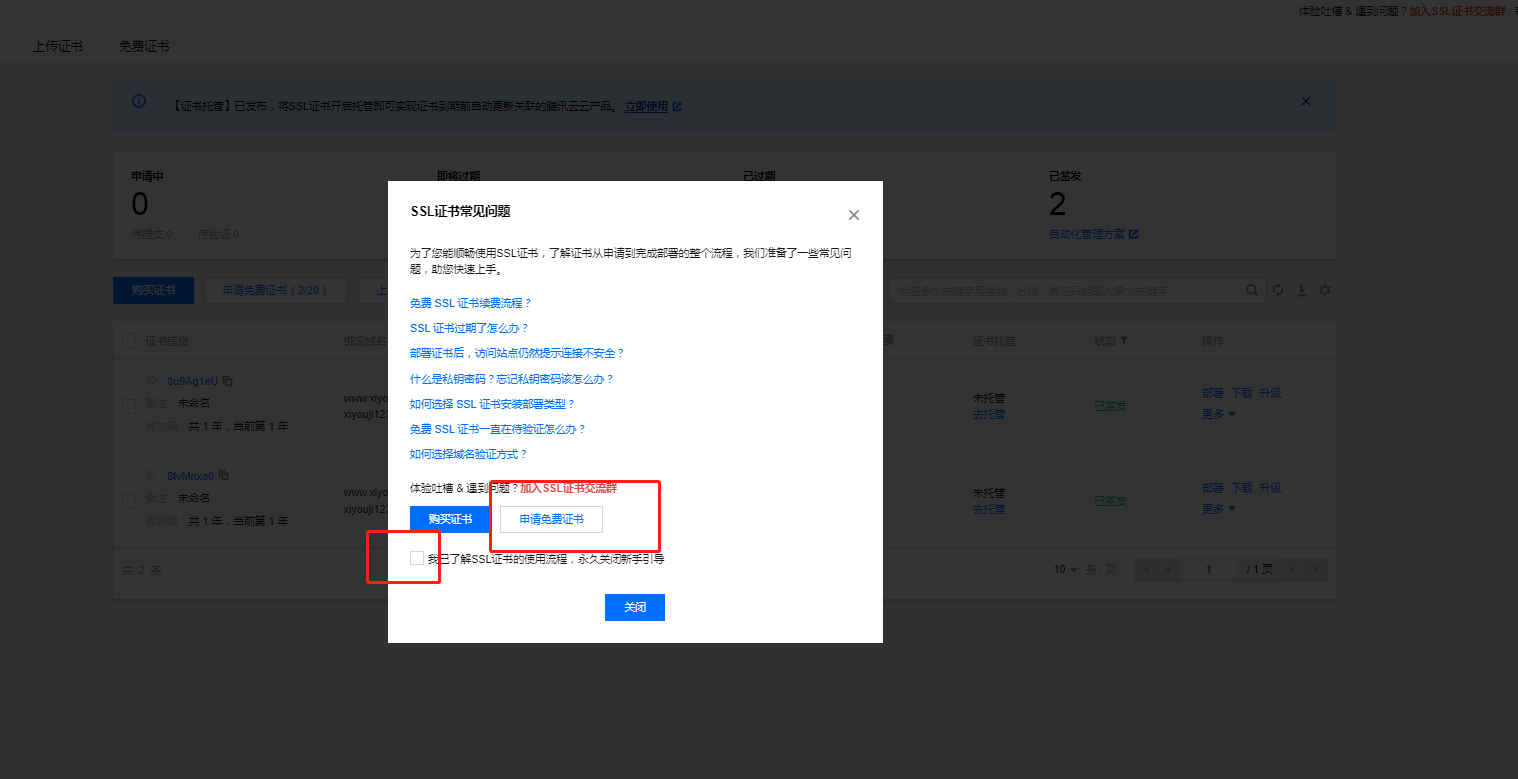The height and width of the screenshot is (779, 1518).
Task: Switch to the 上传证书 tab
Action: [x=58, y=46]
